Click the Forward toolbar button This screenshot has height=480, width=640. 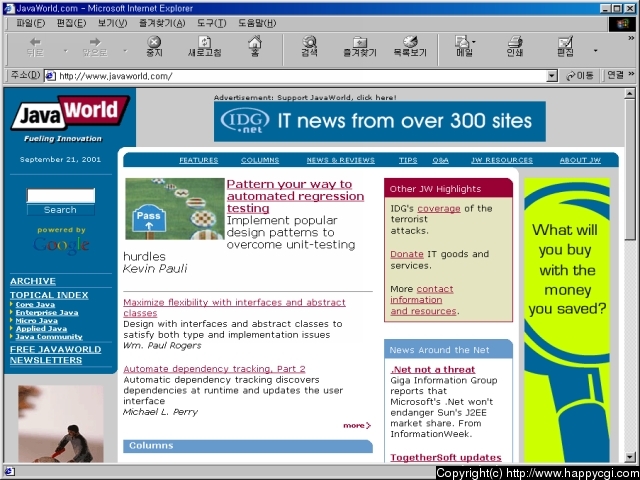coord(95,47)
